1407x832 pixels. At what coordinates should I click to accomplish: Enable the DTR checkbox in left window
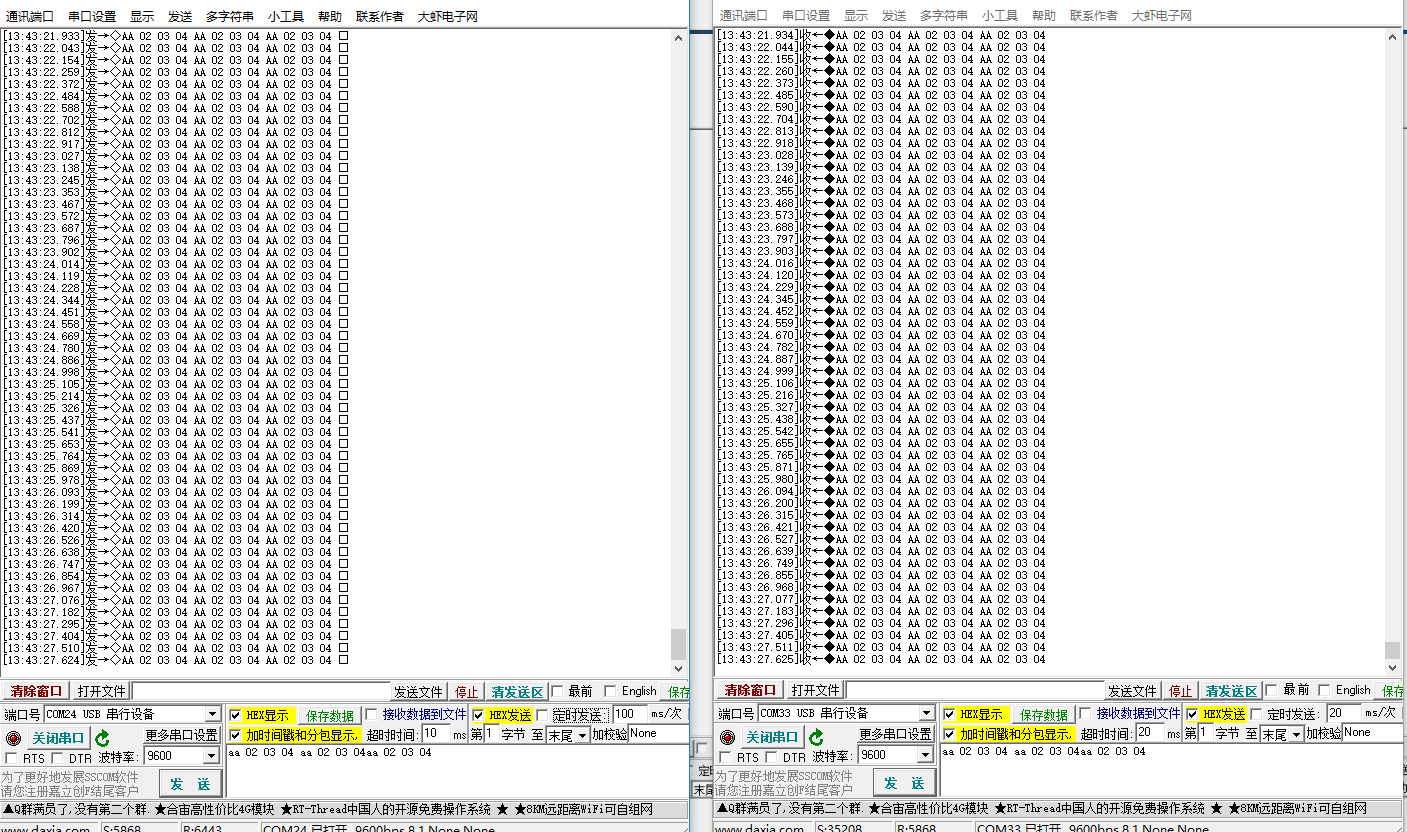point(58,758)
